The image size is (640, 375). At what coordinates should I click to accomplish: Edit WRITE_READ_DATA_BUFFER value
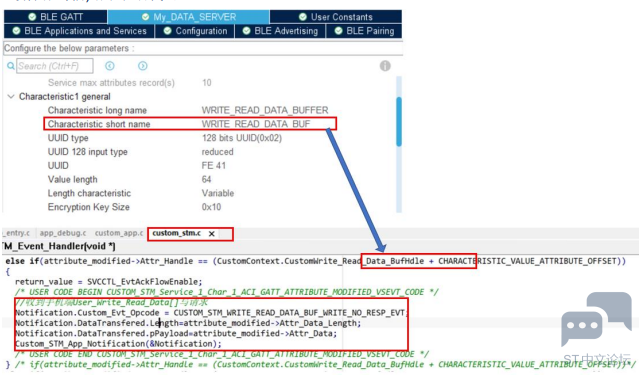click(265, 110)
